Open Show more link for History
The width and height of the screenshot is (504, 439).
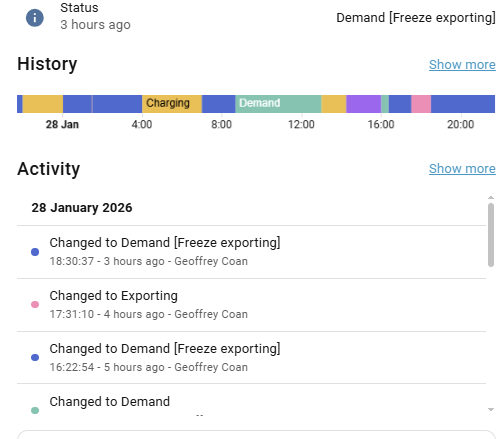pyautogui.click(x=462, y=65)
